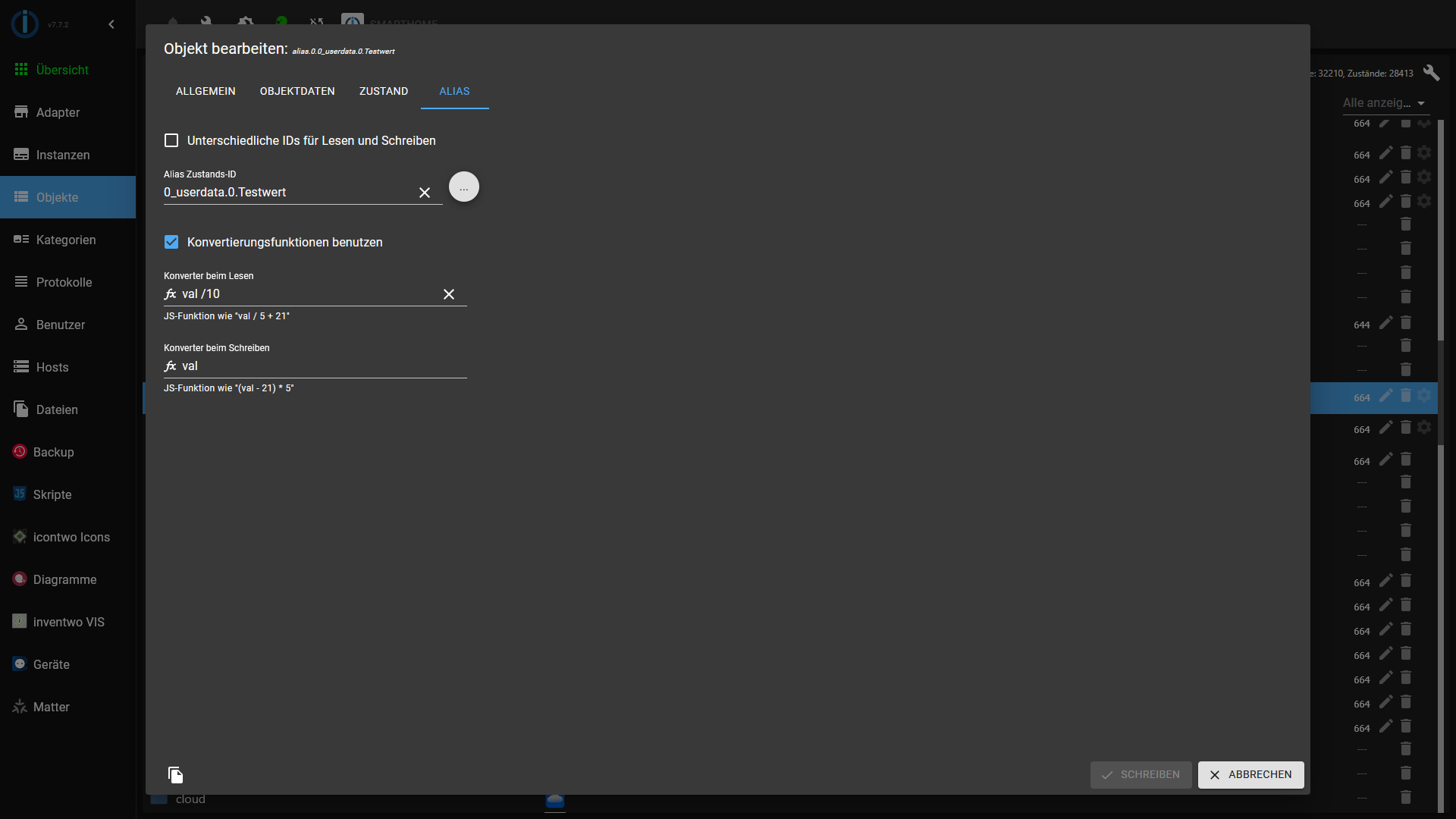Open Matter in the sidebar
The image size is (1456, 819).
pyautogui.click(x=51, y=707)
